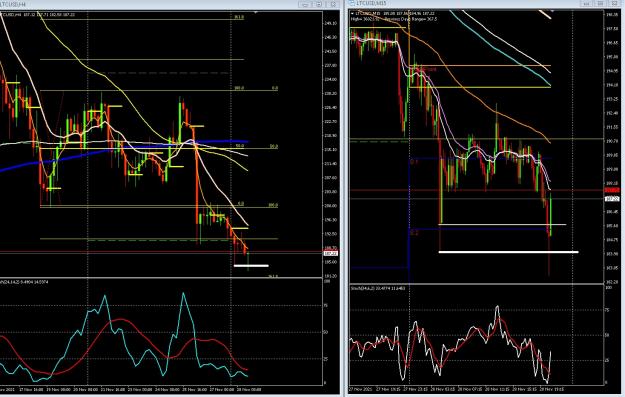Click the 187.22 current price label in H4
Viewport: 625px width, 397px height.
tap(331, 254)
